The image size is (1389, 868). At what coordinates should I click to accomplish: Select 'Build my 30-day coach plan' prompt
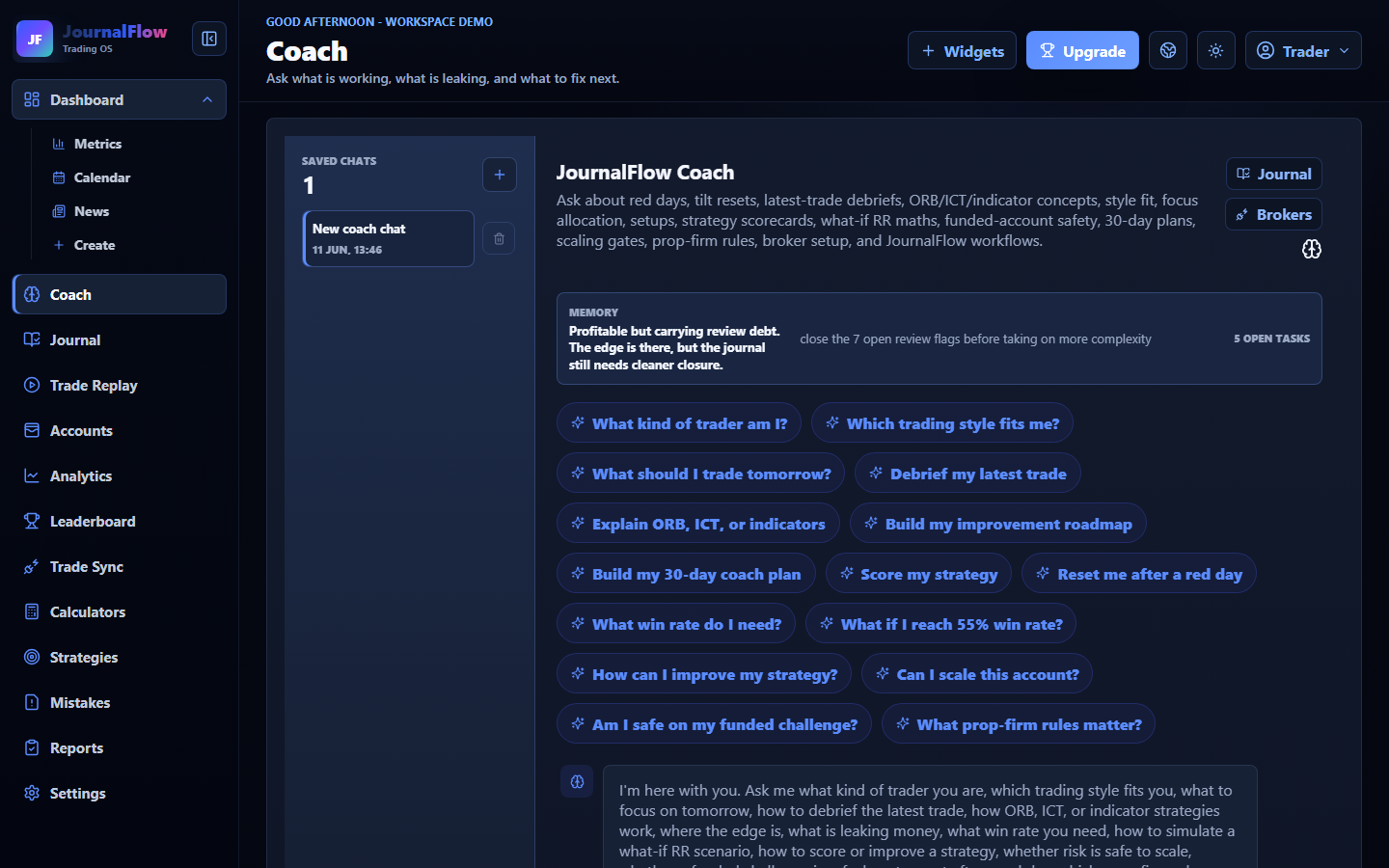[x=686, y=573]
